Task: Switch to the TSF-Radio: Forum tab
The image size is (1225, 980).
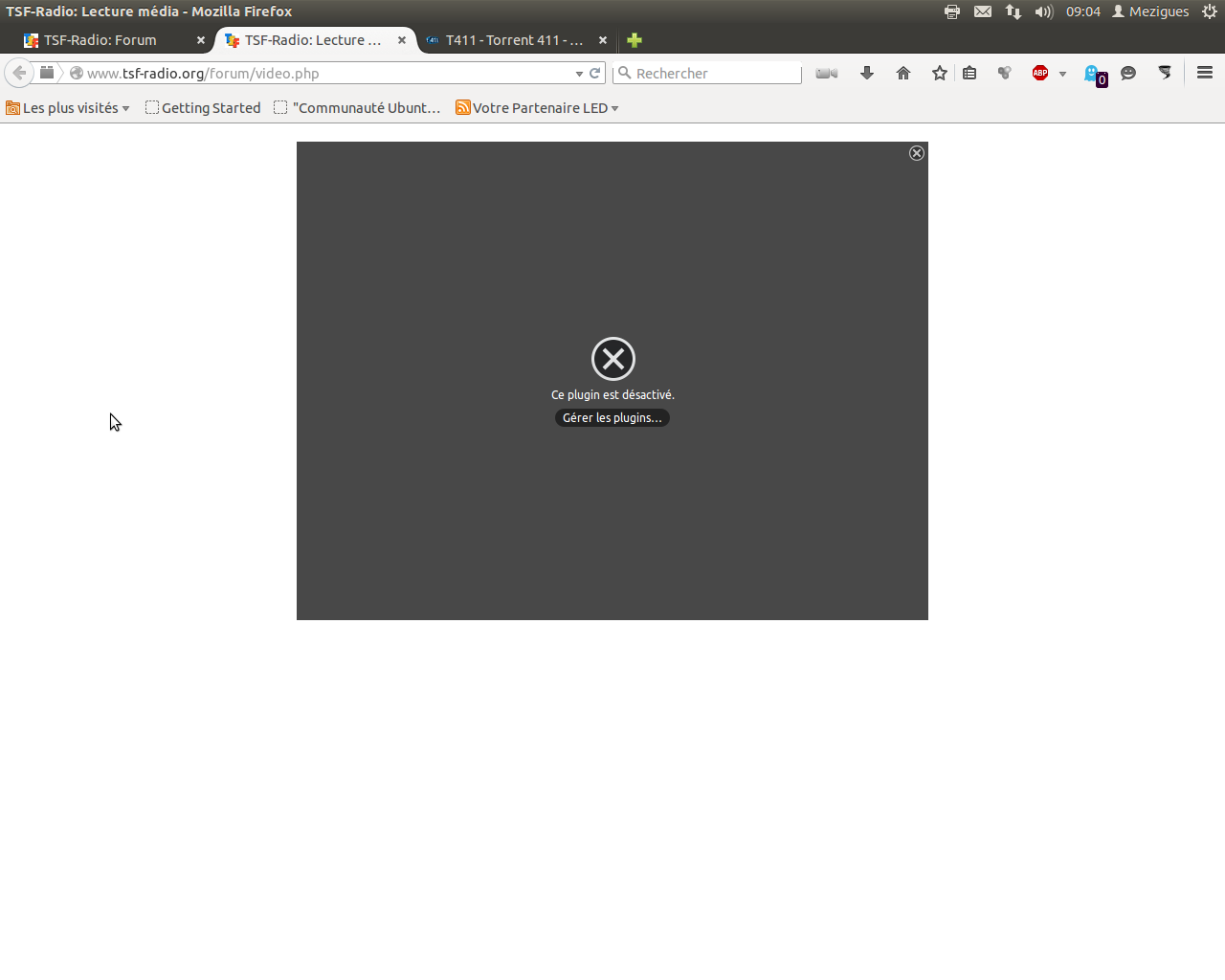Action: (100, 40)
